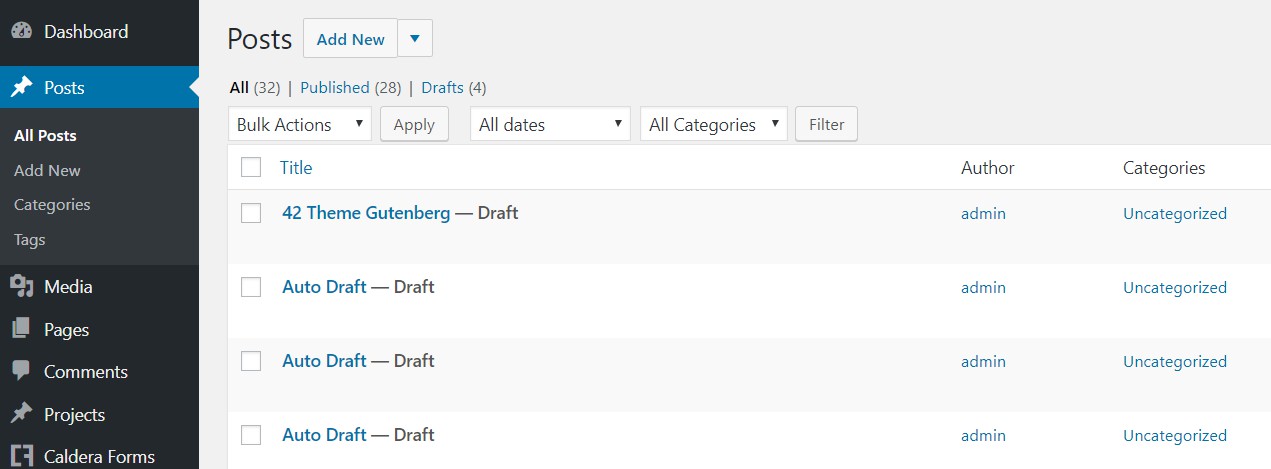Open the Bulk Actions dropdown
This screenshot has height=469, width=1271.
pos(300,125)
